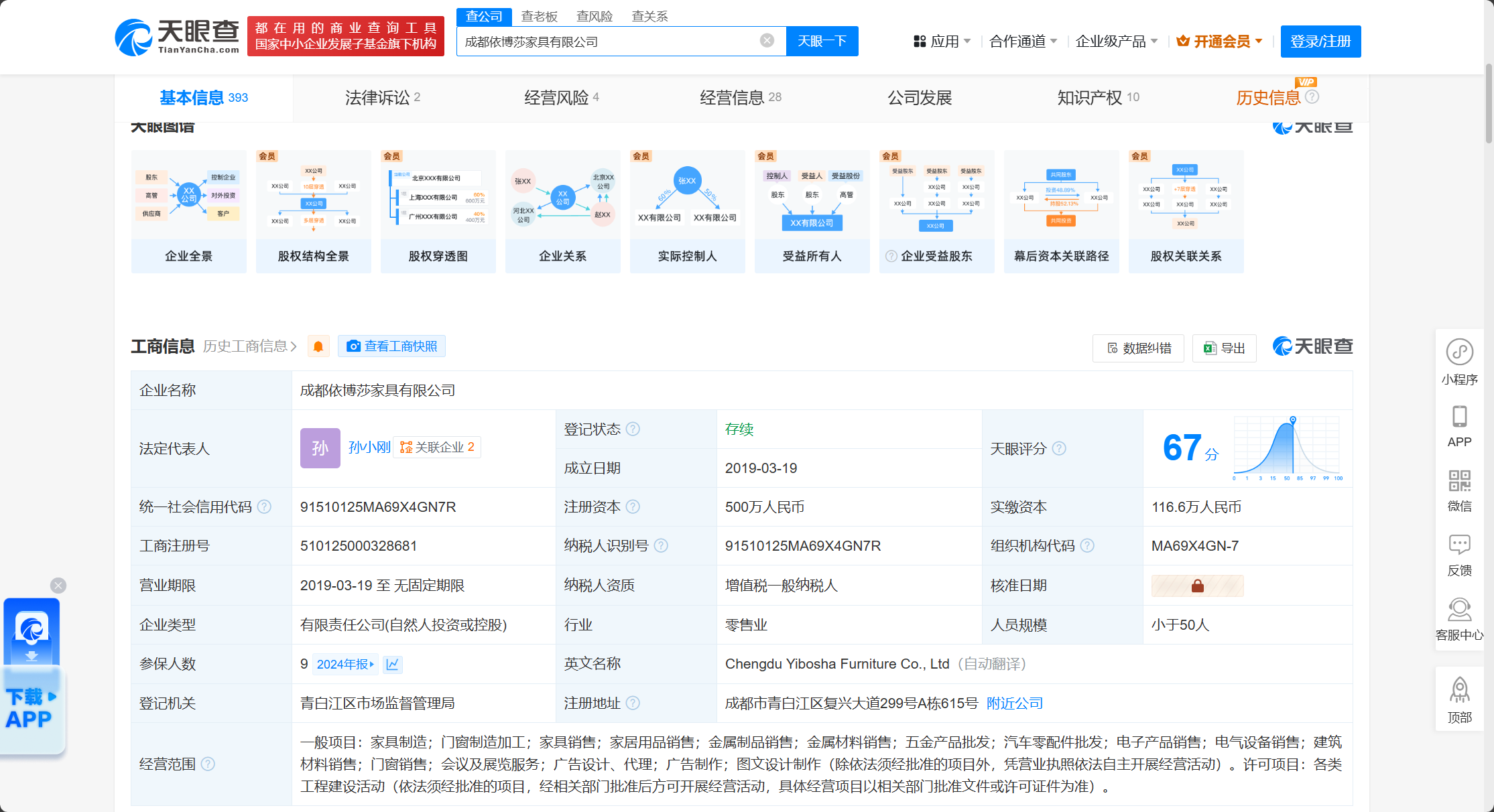Click the apps grid icon beside 应用
Screen dimensions: 1494x812
[920, 42]
